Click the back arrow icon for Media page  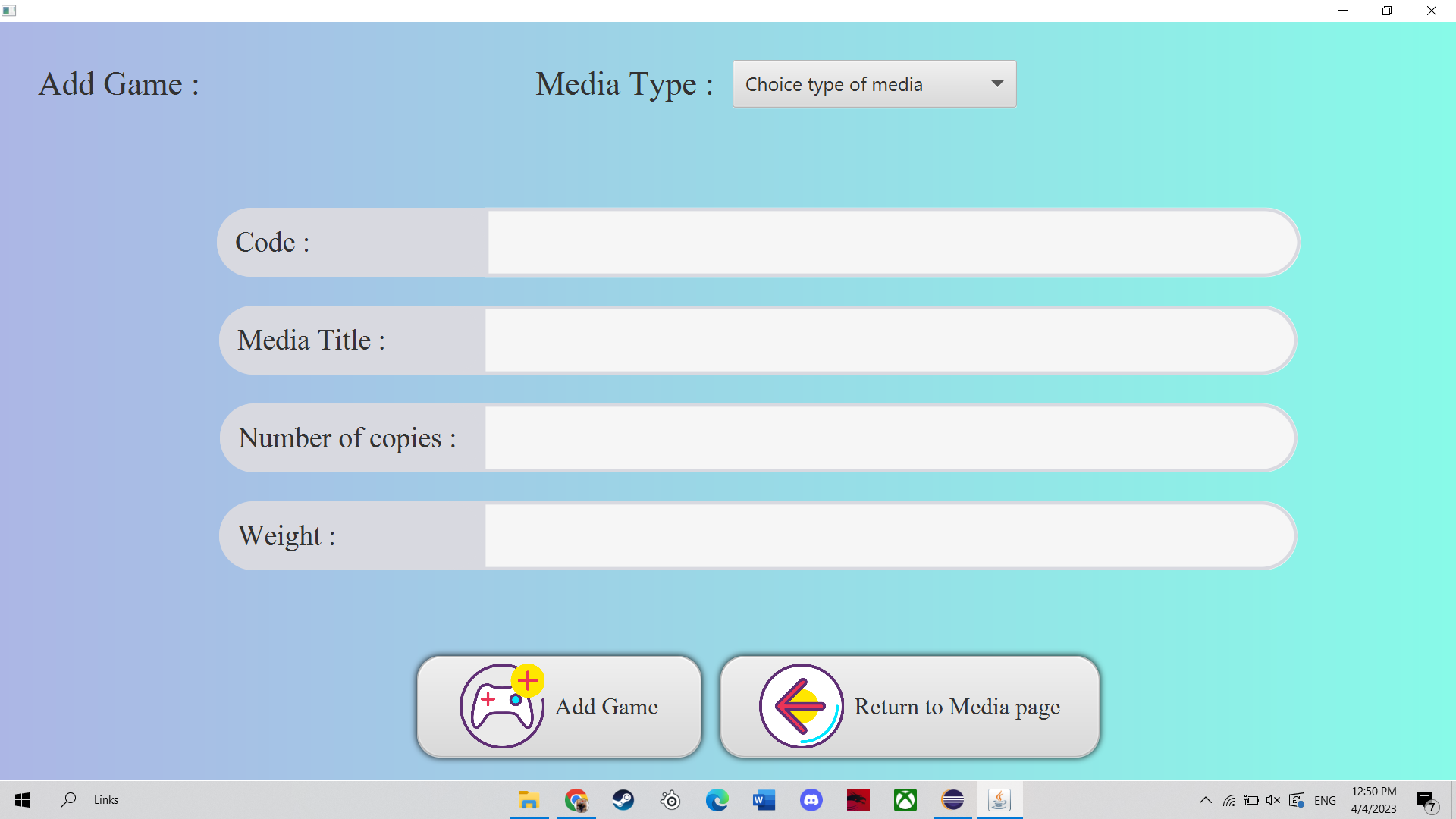[x=801, y=706]
